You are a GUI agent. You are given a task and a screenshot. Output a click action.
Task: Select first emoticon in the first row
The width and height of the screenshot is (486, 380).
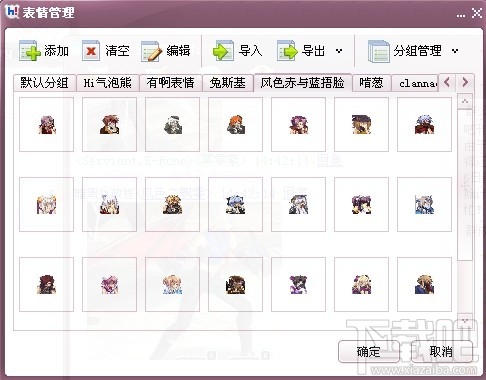pos(46,124)
